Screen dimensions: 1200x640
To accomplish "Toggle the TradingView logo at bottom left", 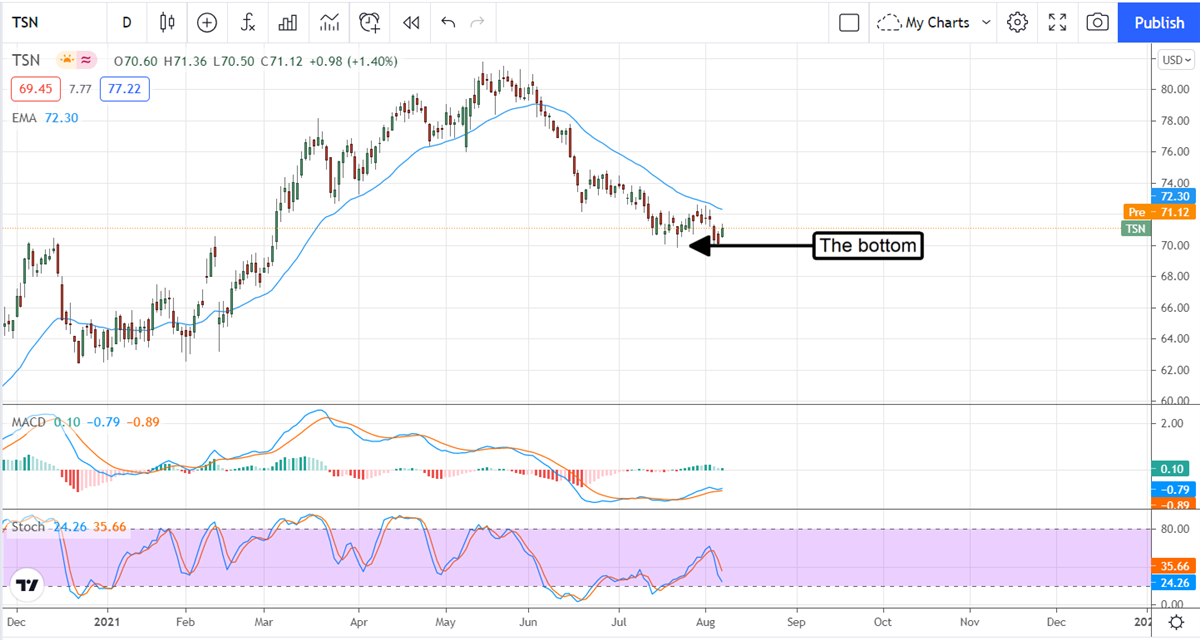I will 27,584.
